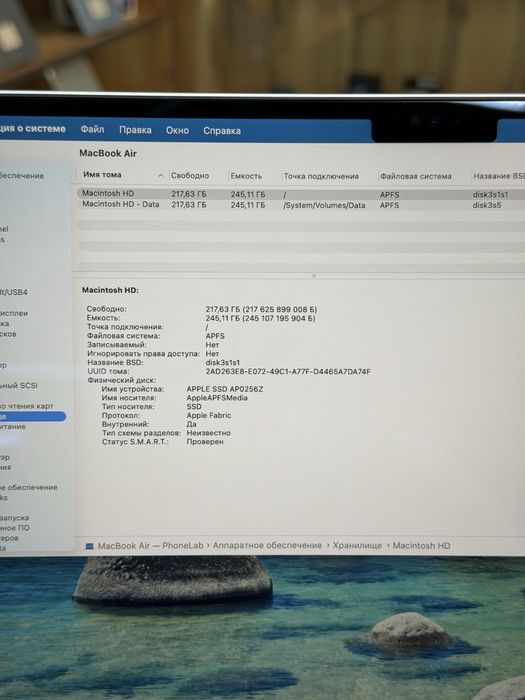
Task: Select the sidebar item ending in 't/USB4'
Action: pos(13,292)
